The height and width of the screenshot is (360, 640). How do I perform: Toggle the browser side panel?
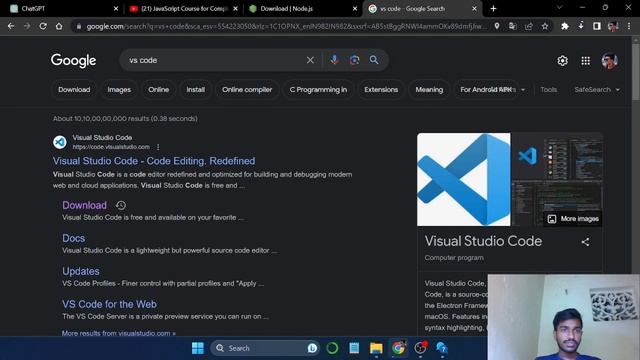[597, 26]
